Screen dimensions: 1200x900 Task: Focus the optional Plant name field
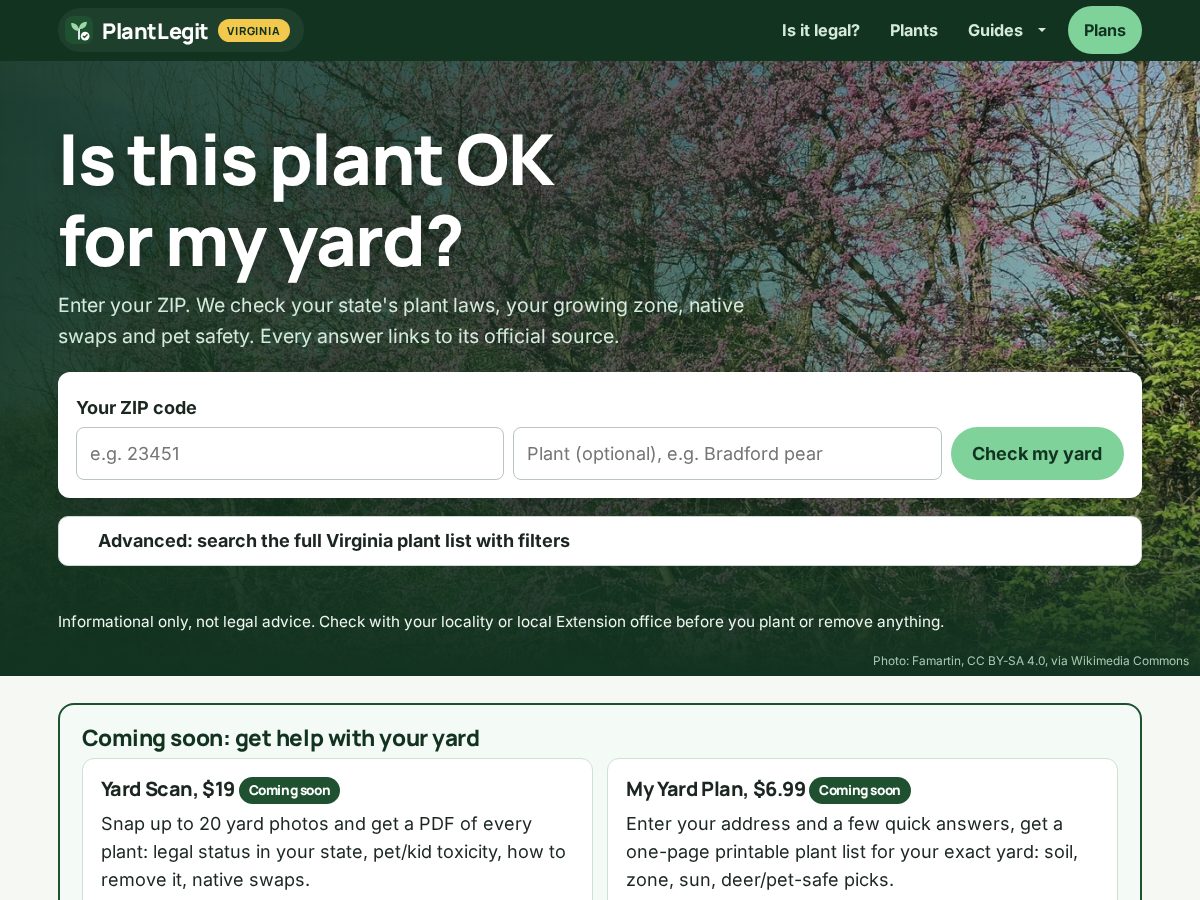727,454
